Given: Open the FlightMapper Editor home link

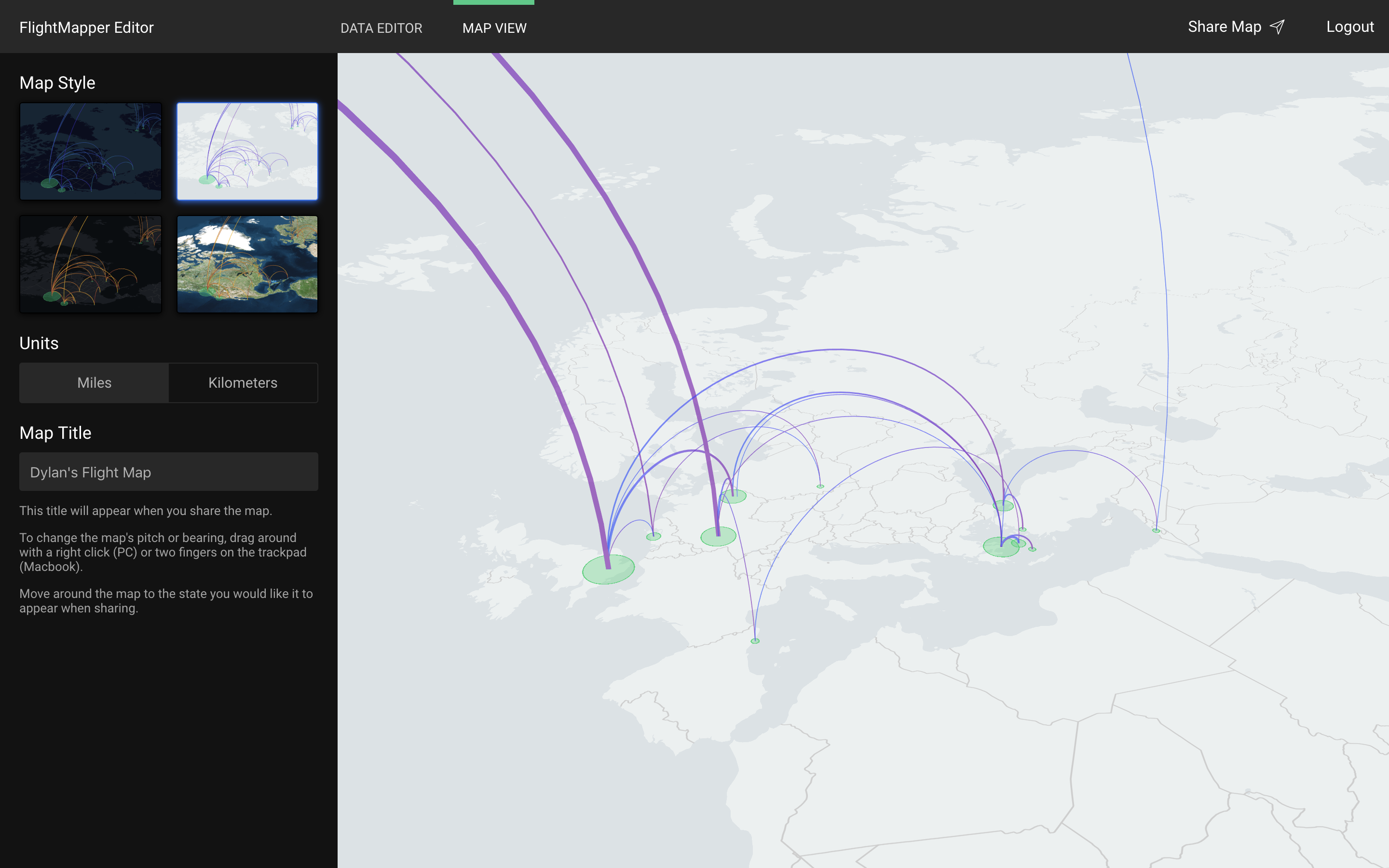Looking at the screenshot, I should 86,27.
